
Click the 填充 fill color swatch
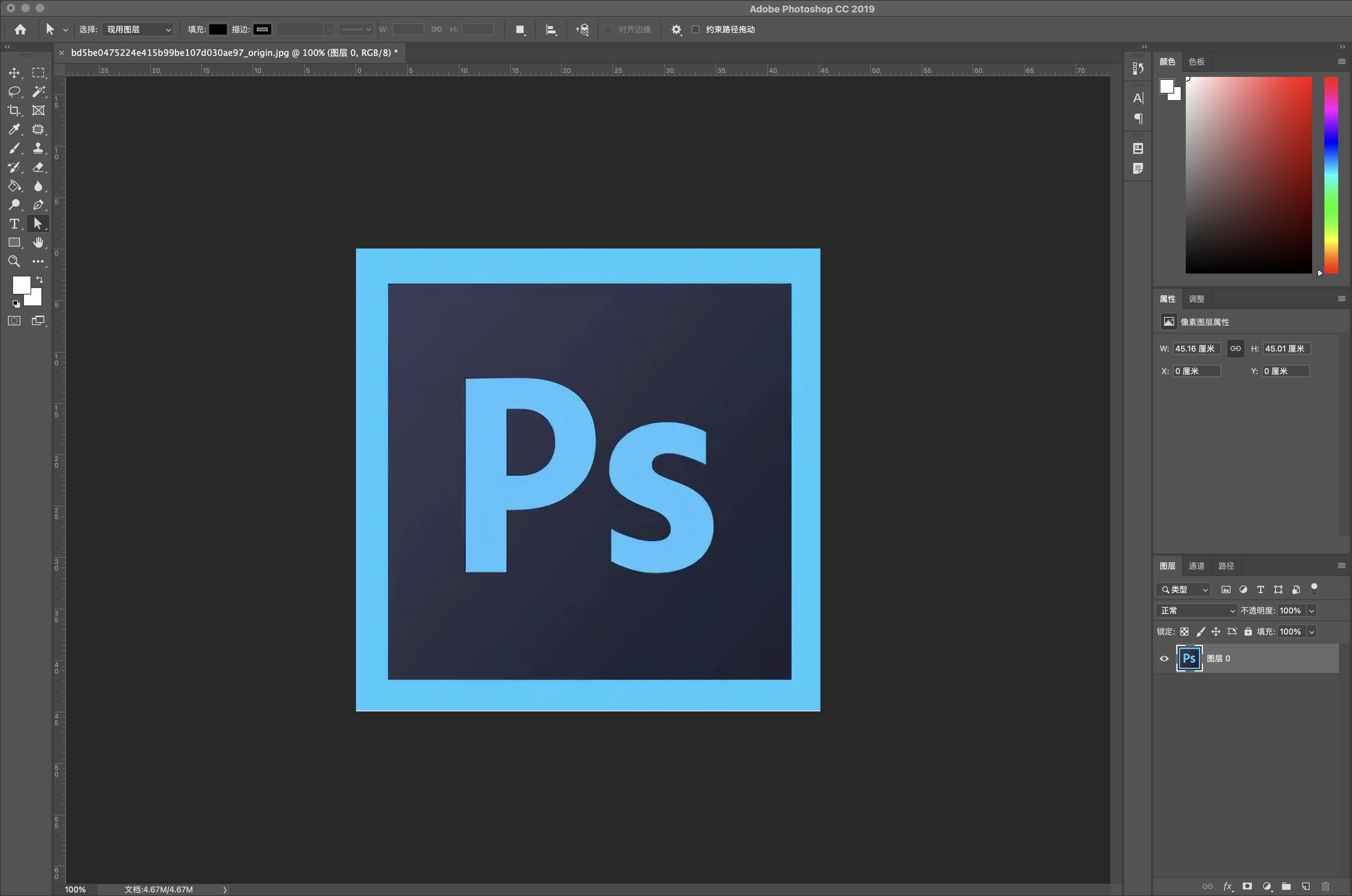(218, 29)
